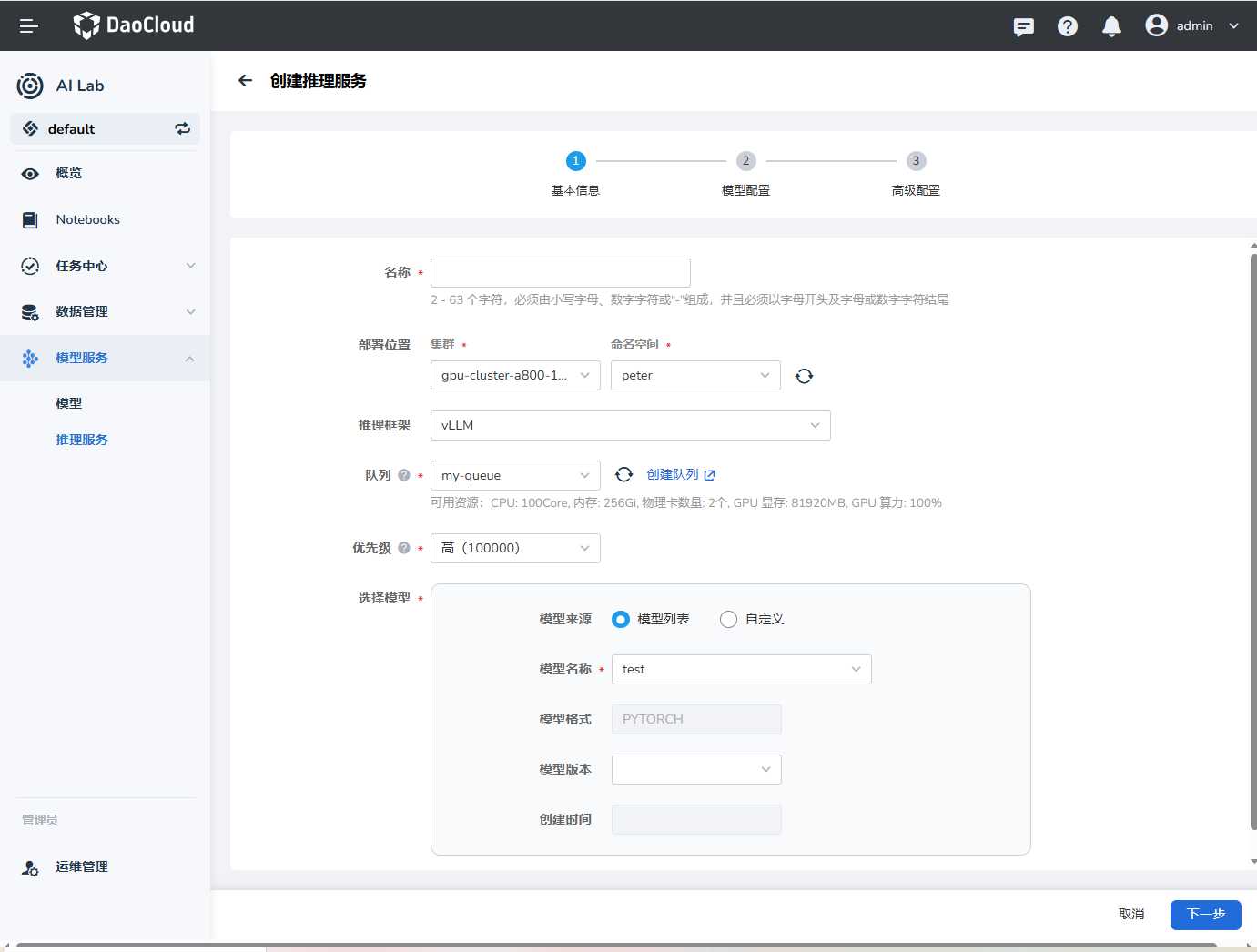The height and width of the screenshot is (952, 1257).
Task: Open the notifications bell icon
Action: pos(1111,26)
